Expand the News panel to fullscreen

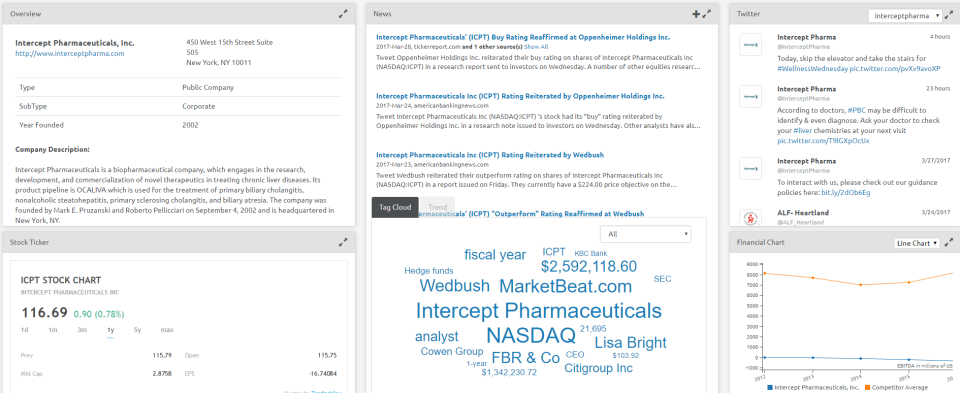[x=707, y=13]
